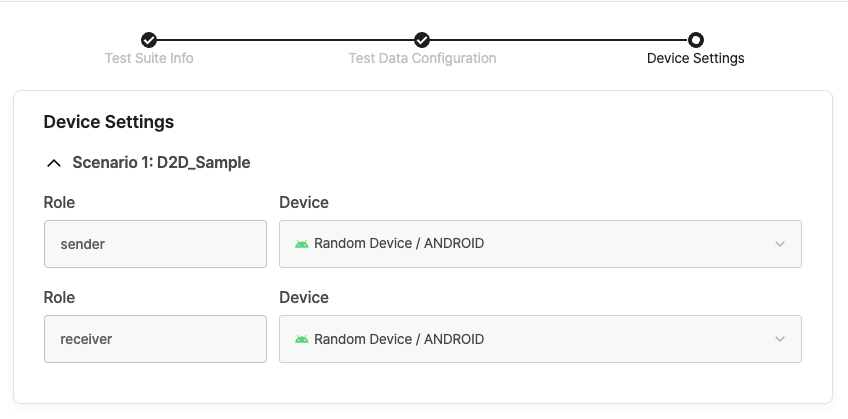Click the sender Role input field

point(155,243)
